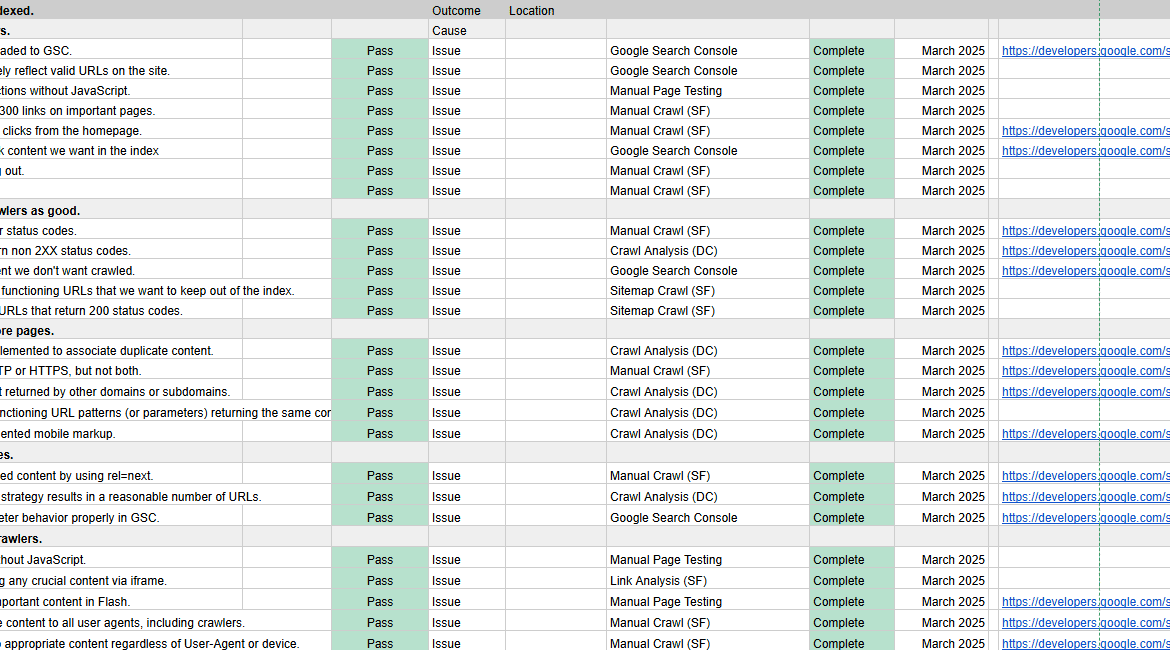
Task: Click 'Google Search Console' in the 'reflect valid URLs' row
Action: (707, 71)
